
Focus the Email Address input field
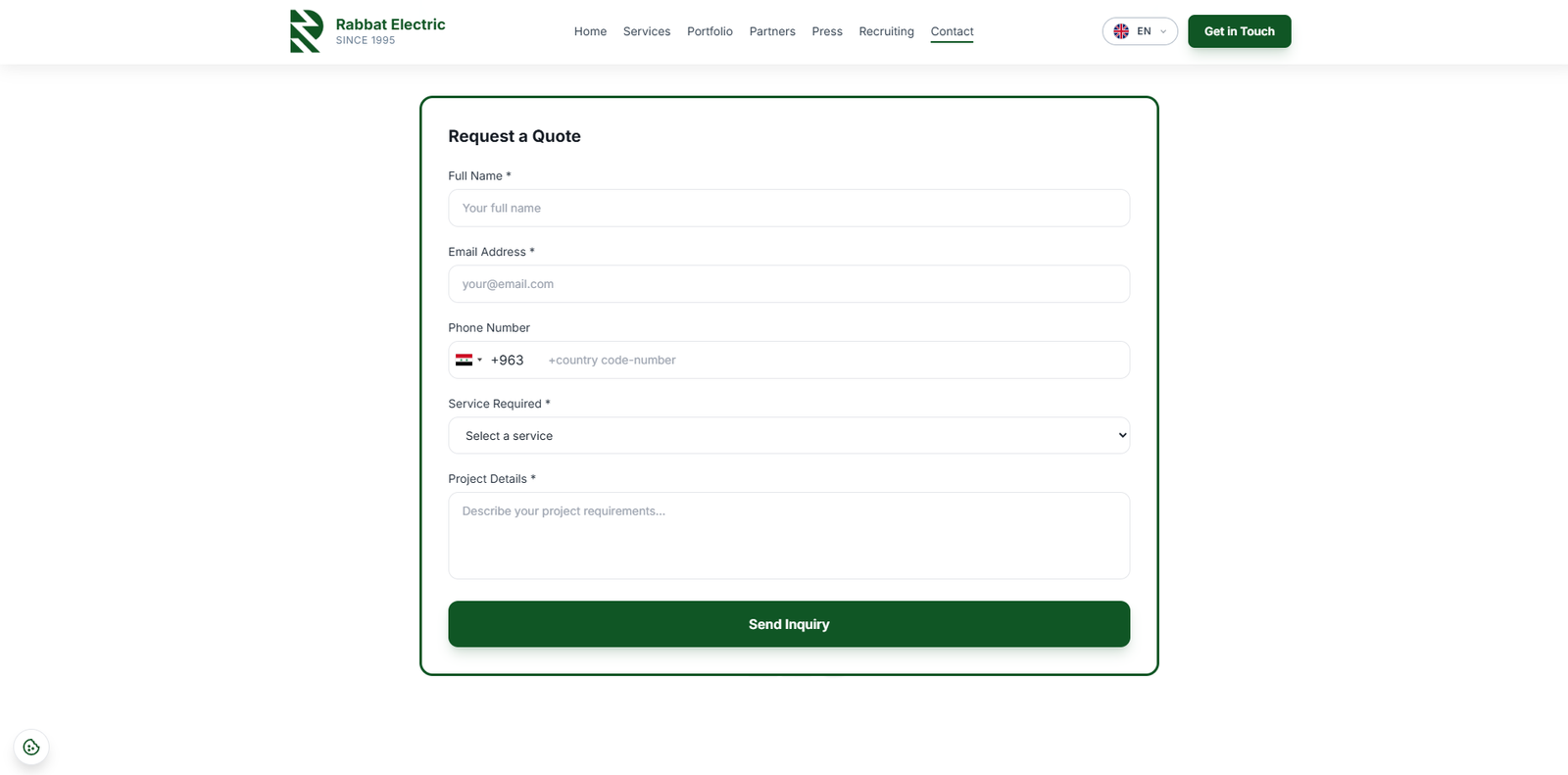pyautogui.click(x=789, y=284)
